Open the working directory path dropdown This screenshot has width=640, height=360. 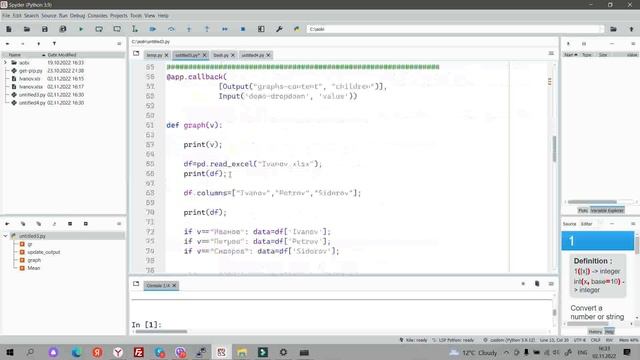click(x=602, y=29)
